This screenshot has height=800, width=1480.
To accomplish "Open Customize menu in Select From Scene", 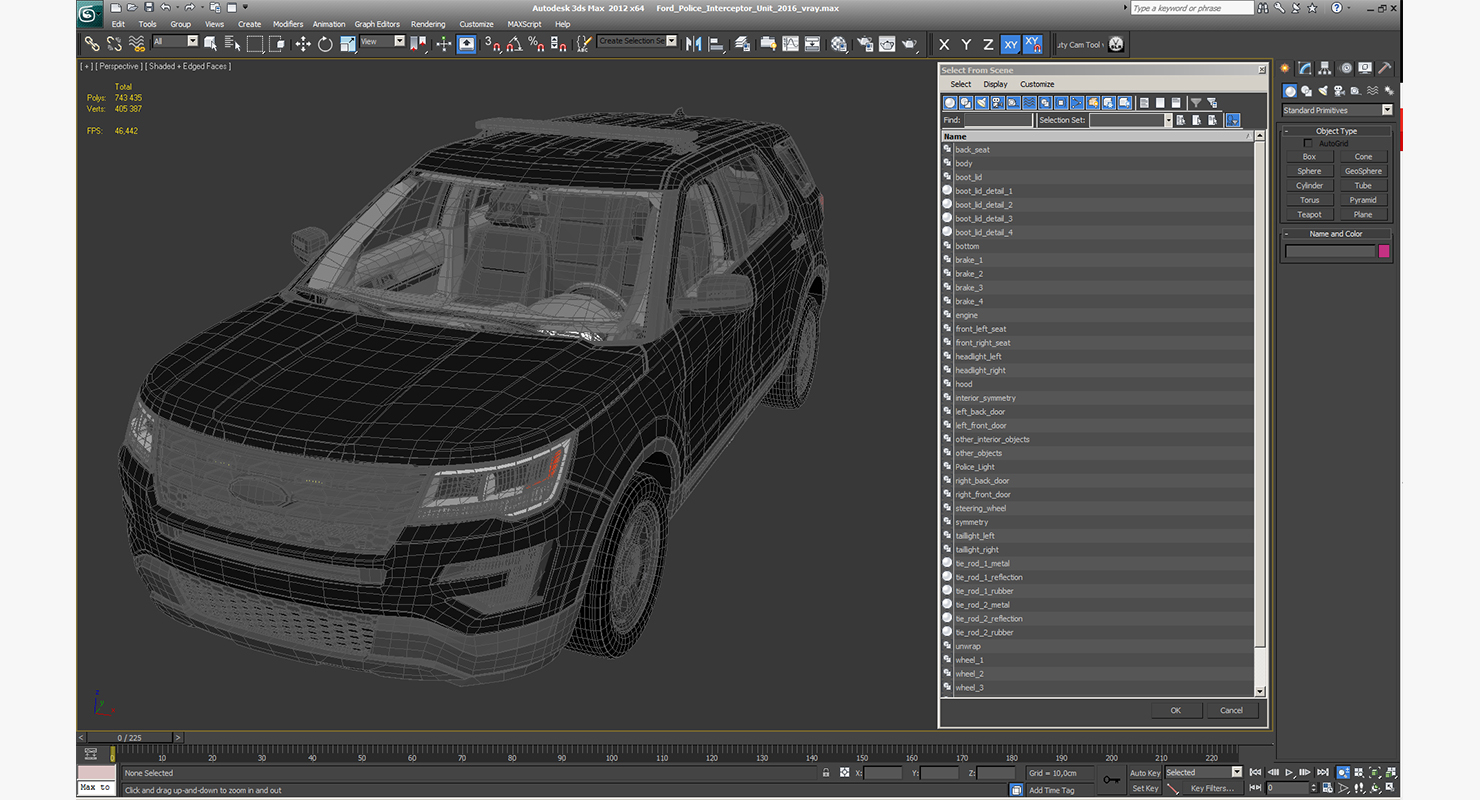I will point(1037,85).
